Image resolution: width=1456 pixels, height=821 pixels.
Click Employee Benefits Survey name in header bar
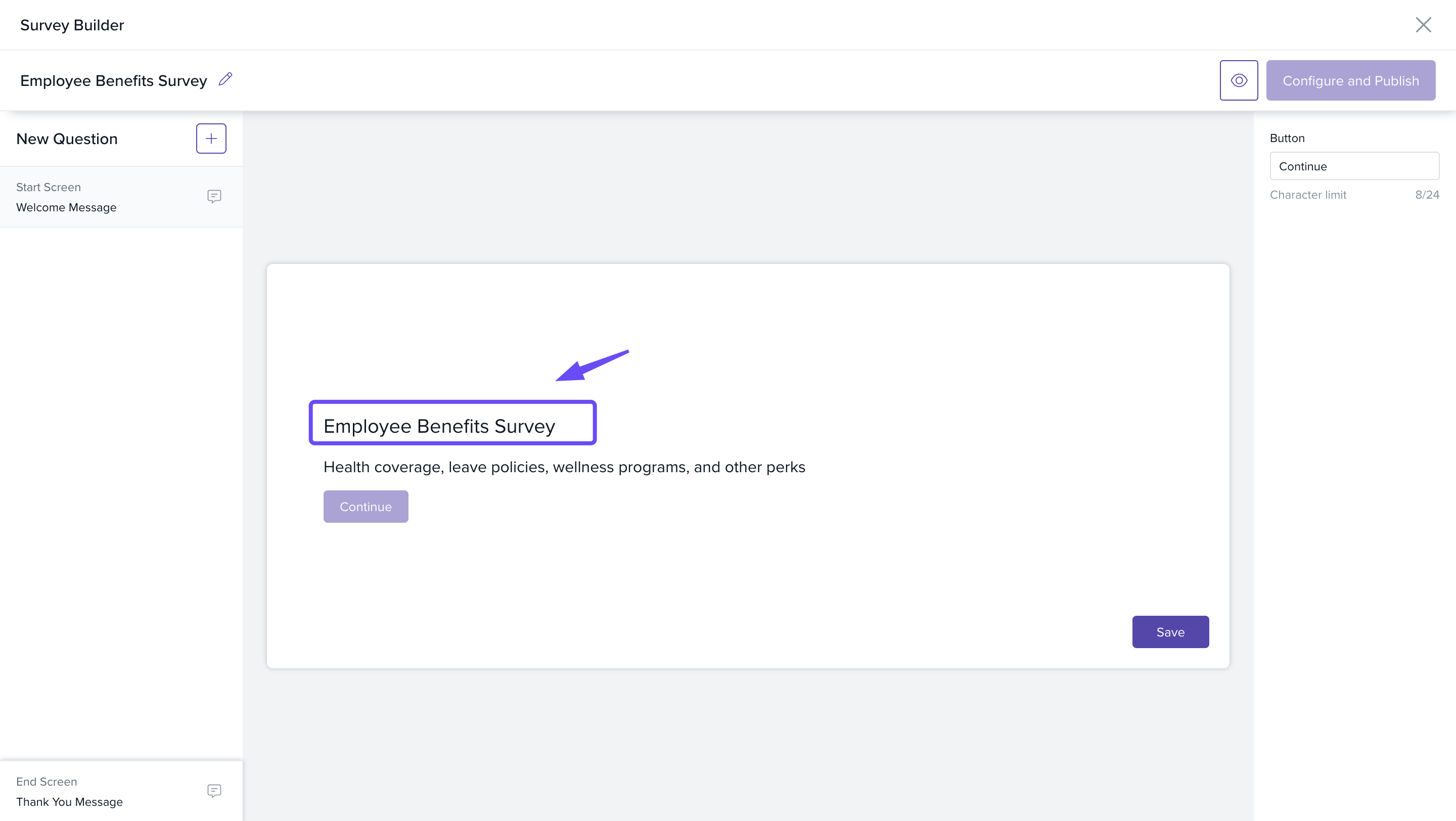tap(114, 81)
